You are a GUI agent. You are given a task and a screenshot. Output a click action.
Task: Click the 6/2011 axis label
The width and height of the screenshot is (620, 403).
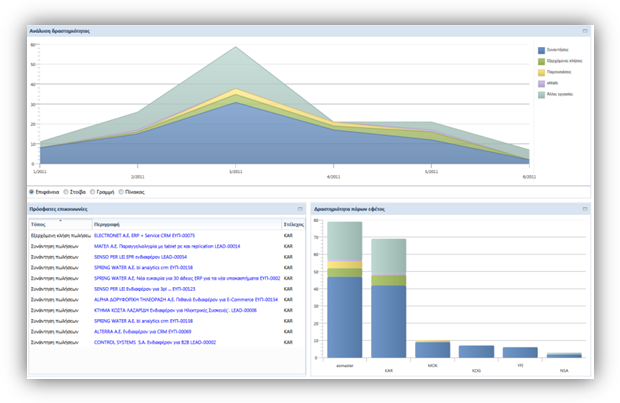coord(529,176)
